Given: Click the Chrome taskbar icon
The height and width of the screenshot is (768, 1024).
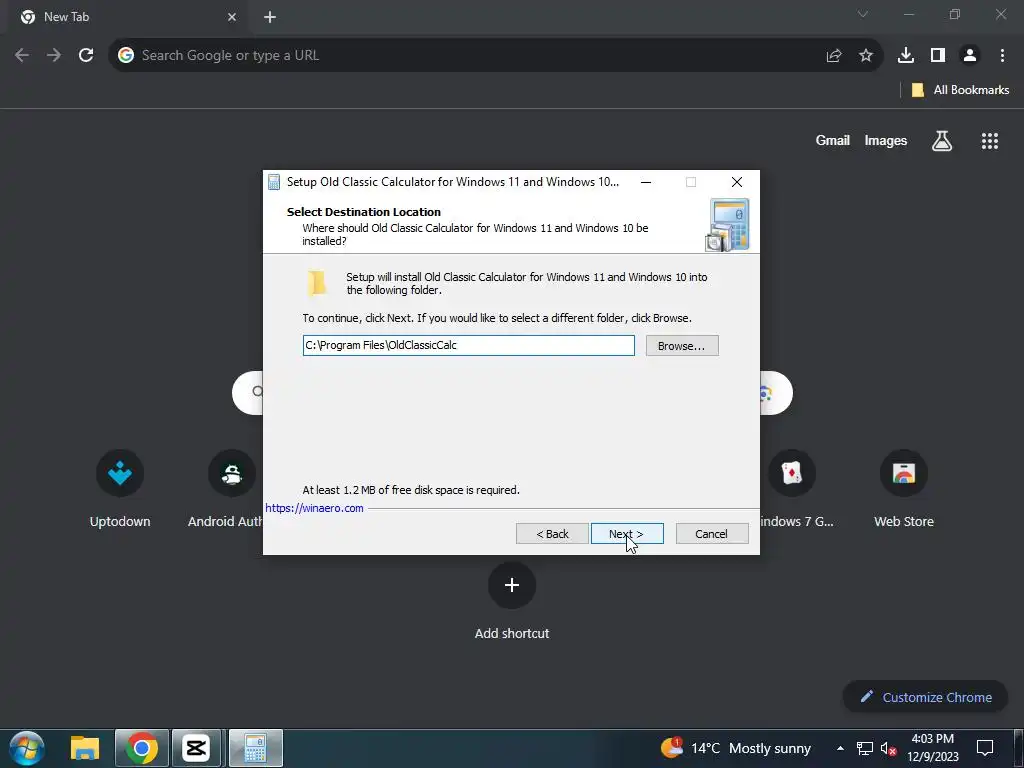Looking at the screenshot, I should click(x=142, y=748).
